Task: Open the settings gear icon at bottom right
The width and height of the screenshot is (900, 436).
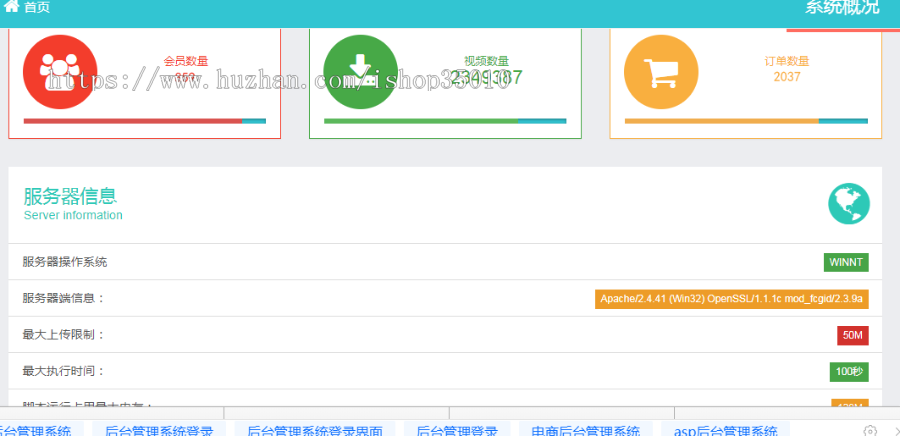Action: tap(870, 430)
